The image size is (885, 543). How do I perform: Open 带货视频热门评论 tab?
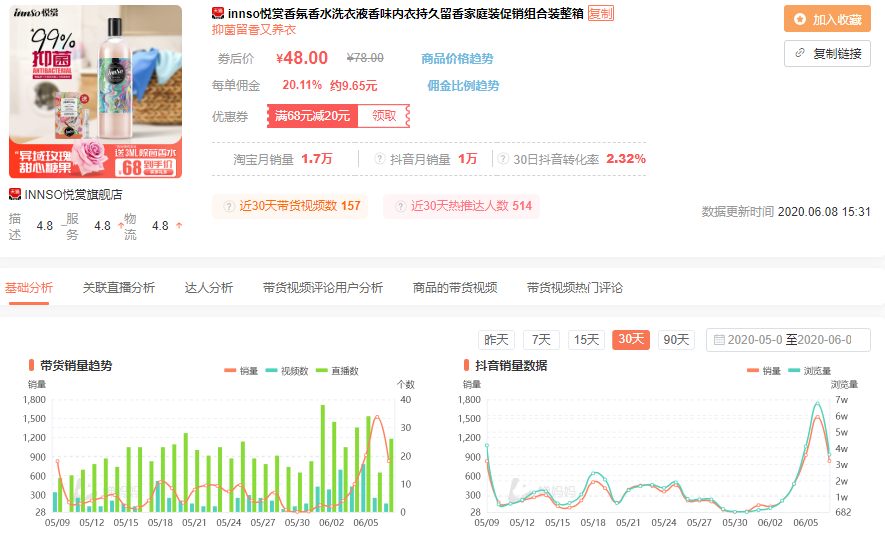coord(575,288)
